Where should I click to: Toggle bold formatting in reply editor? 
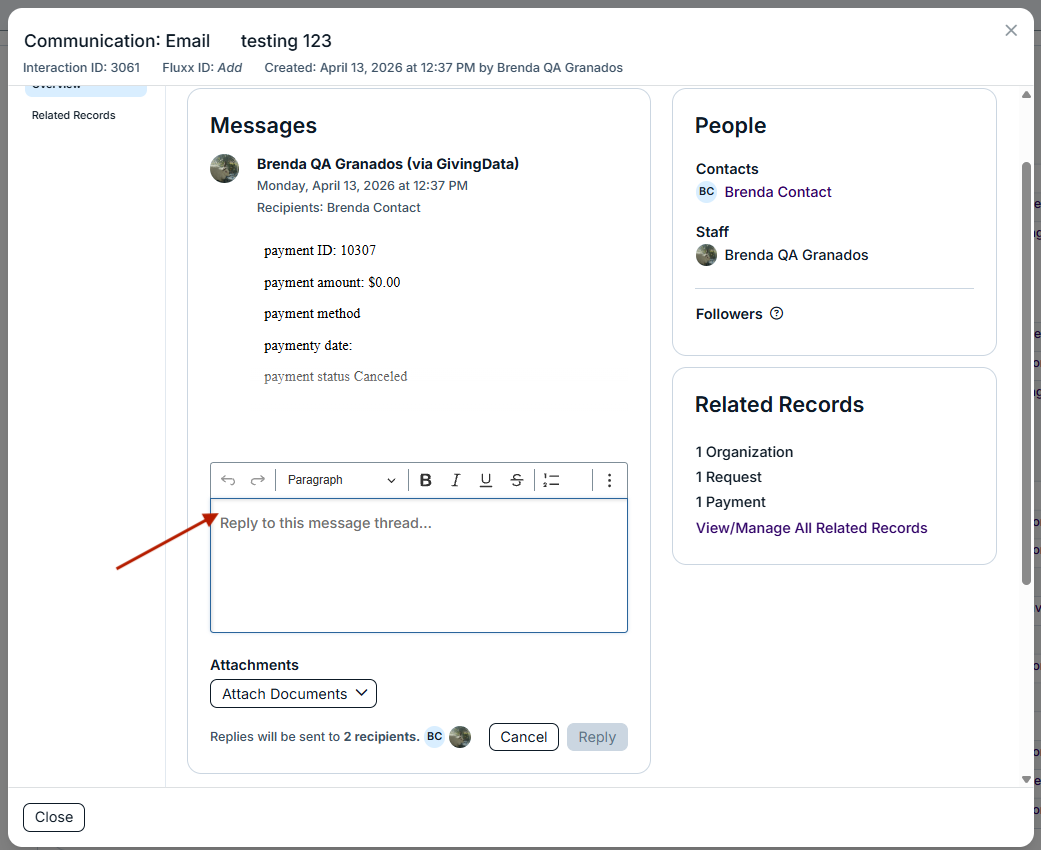coord(426,480)
